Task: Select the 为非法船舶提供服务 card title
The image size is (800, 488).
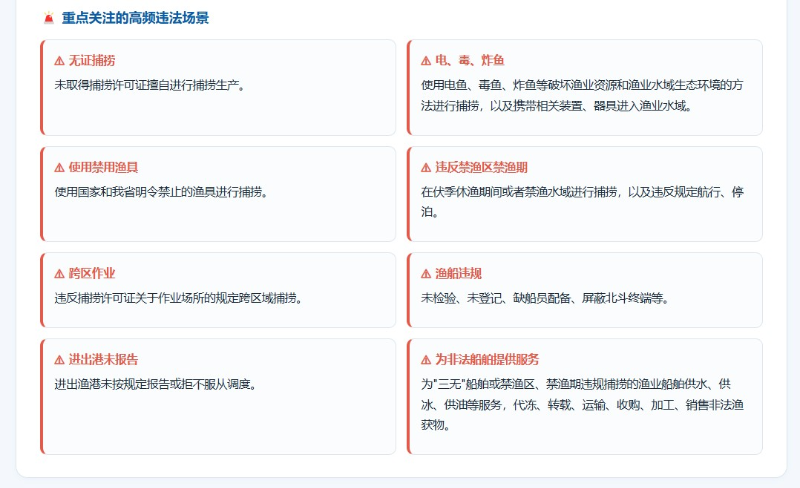Action: (x=487, y=359)
